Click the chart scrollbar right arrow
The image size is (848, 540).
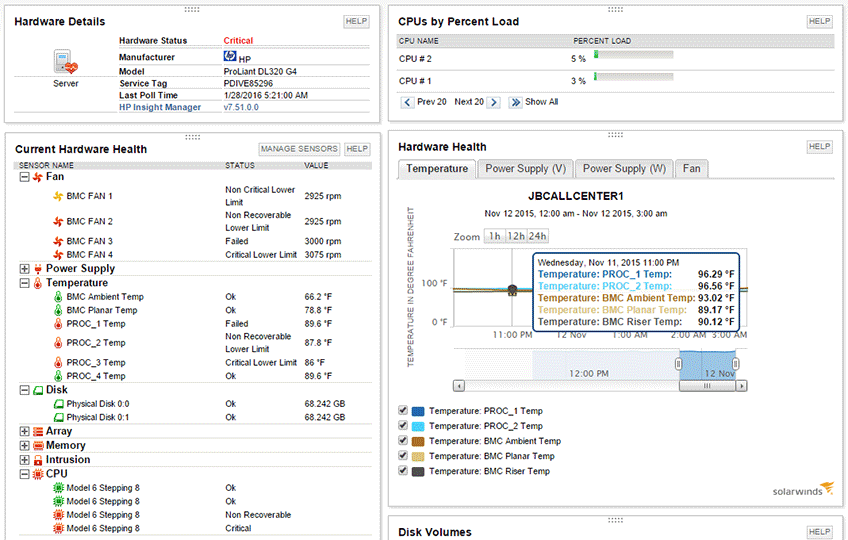click(741, 386)
